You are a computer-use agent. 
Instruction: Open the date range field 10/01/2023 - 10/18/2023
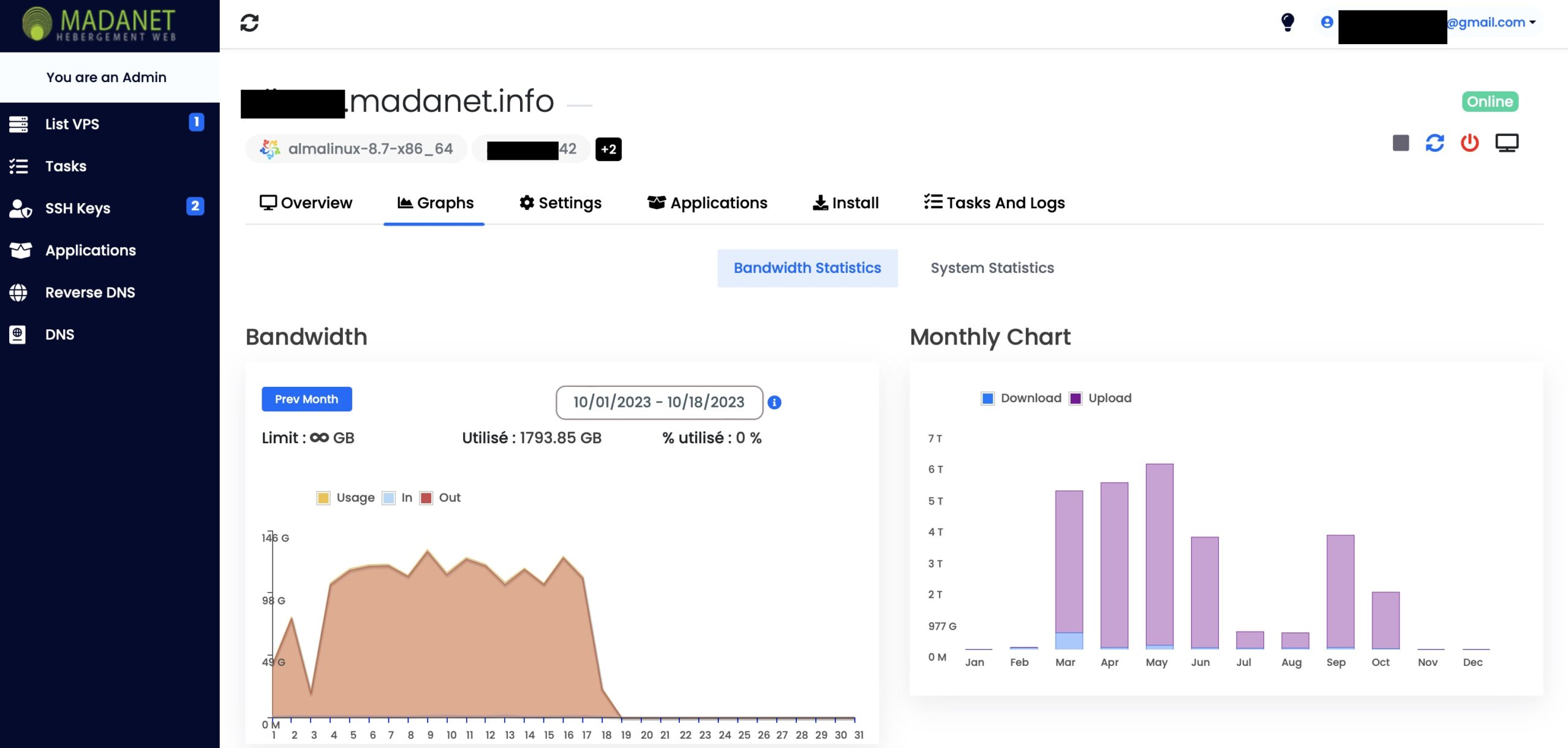pyautogui.click(x=659, y=402)
